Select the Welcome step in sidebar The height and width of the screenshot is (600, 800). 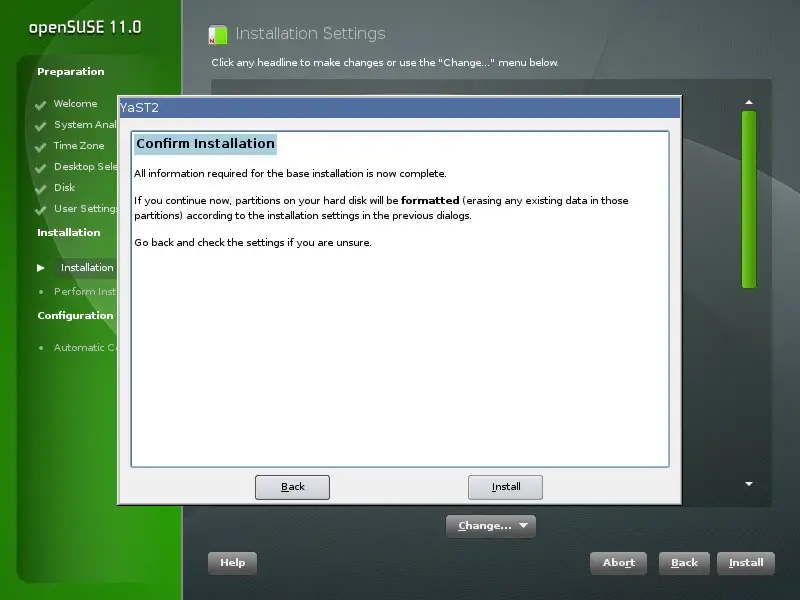(x=76, y=104)
